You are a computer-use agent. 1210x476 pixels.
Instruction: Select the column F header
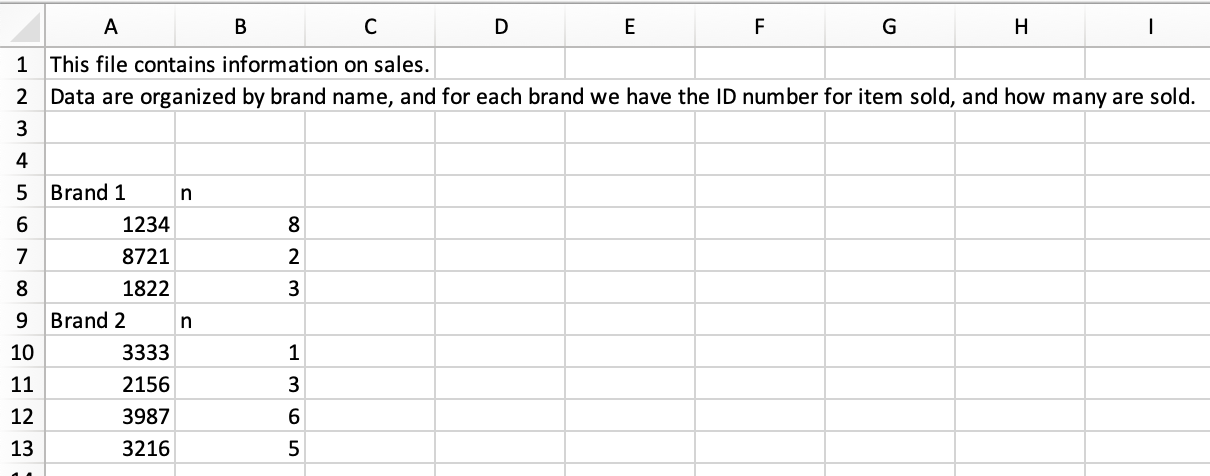tap(759, 29)
